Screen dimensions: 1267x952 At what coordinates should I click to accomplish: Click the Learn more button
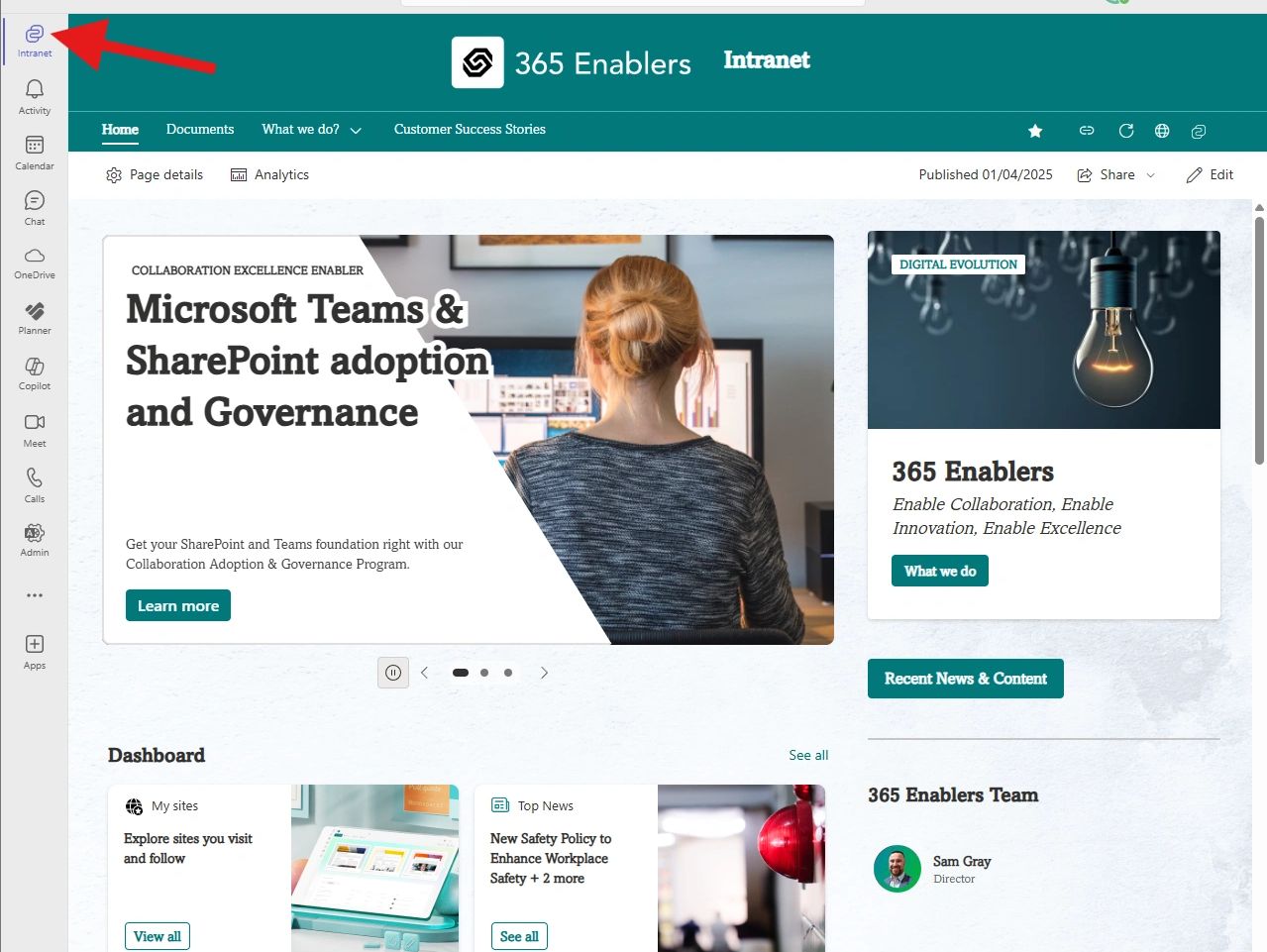tap(178, 605)
